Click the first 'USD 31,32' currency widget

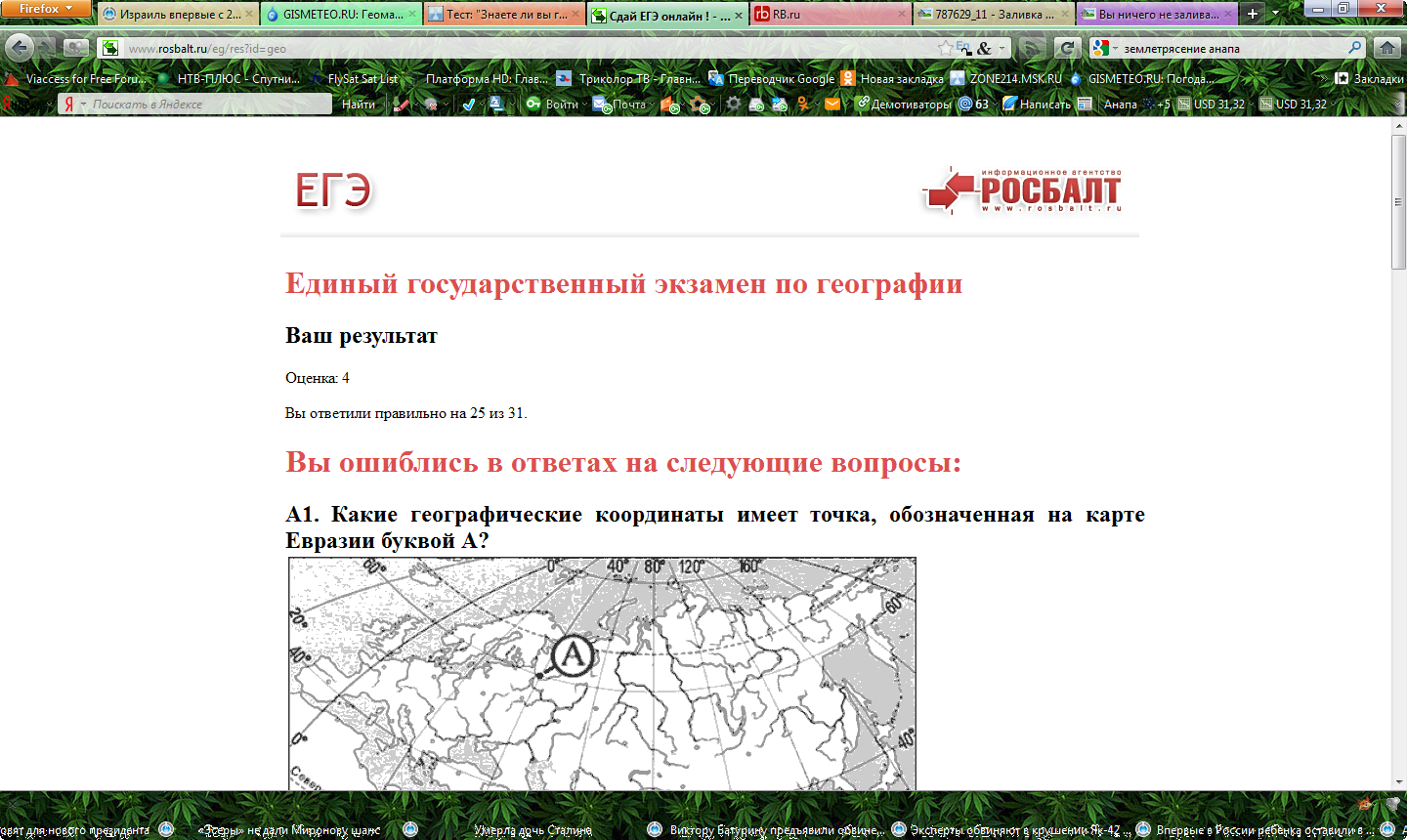click(x=1212, y=104)
